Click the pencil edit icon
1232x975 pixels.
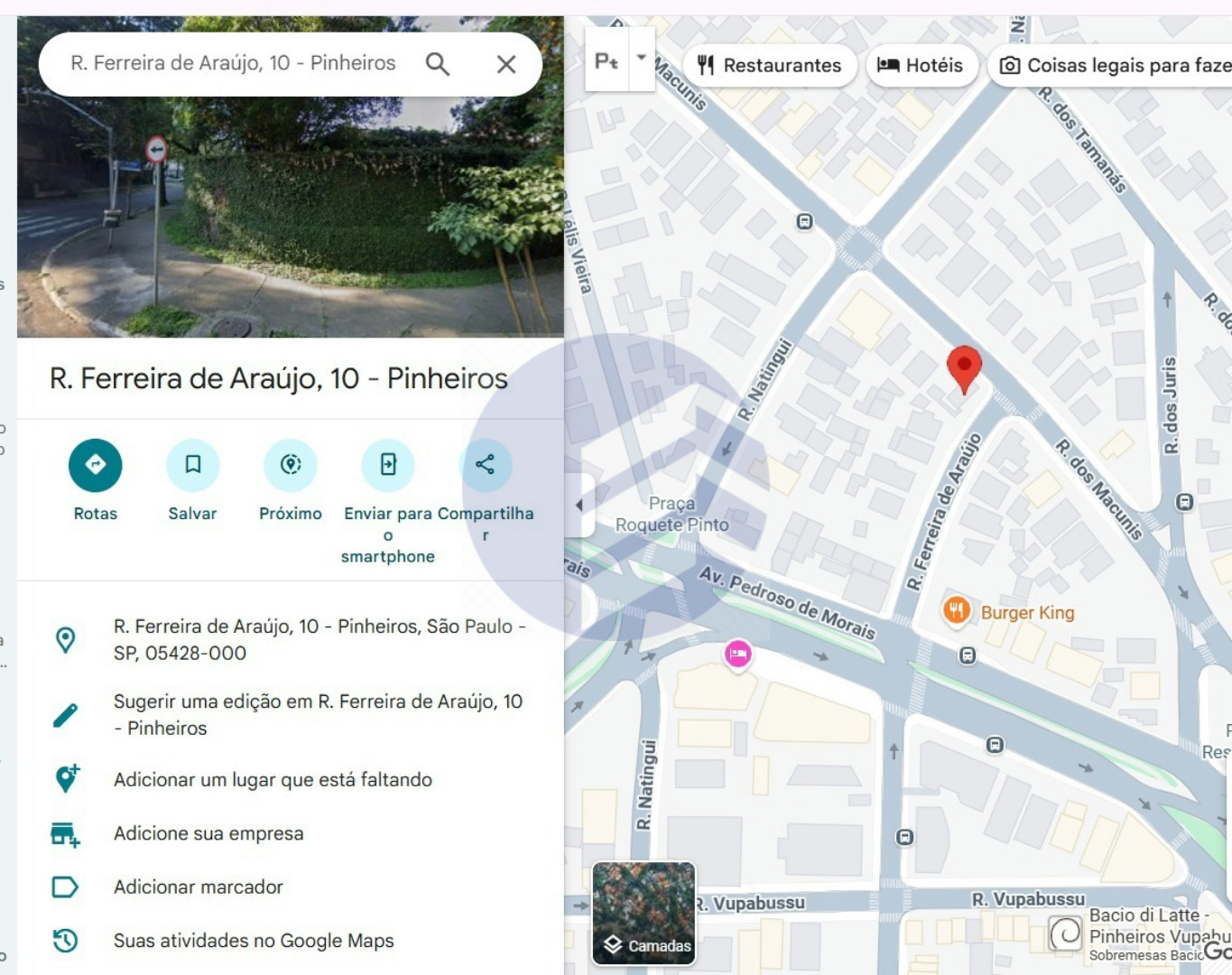point(65,715)
